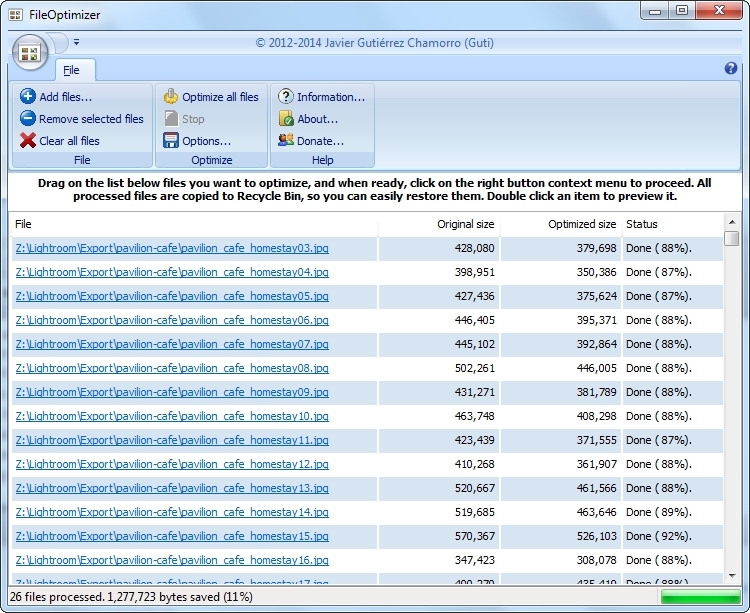Open pavilion_cafe_homestay11.jpg file link
The width and height of the screenshot is (750, 613).
tap(172, 440)
